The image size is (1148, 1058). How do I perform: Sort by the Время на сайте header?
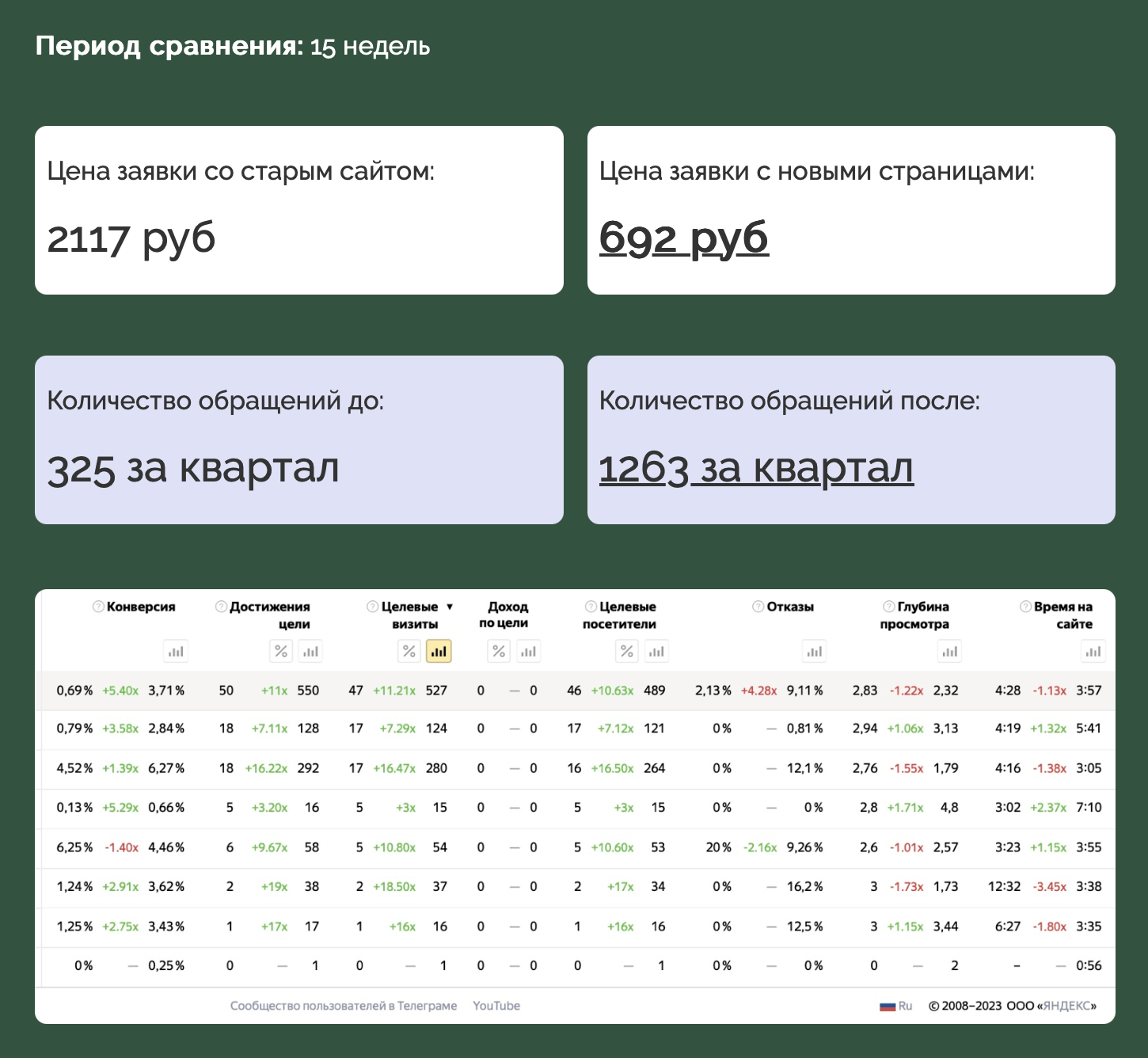click(x=1062, y=615)
